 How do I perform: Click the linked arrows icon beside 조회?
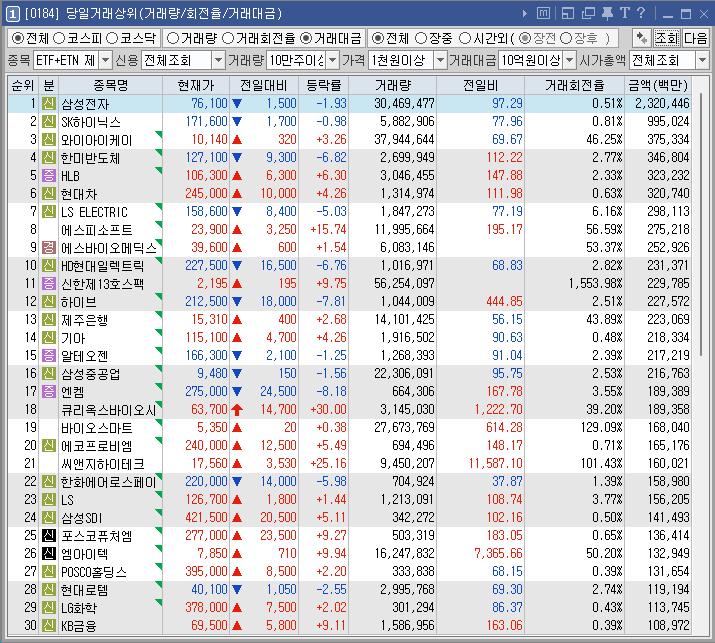[x=642, y=38]
